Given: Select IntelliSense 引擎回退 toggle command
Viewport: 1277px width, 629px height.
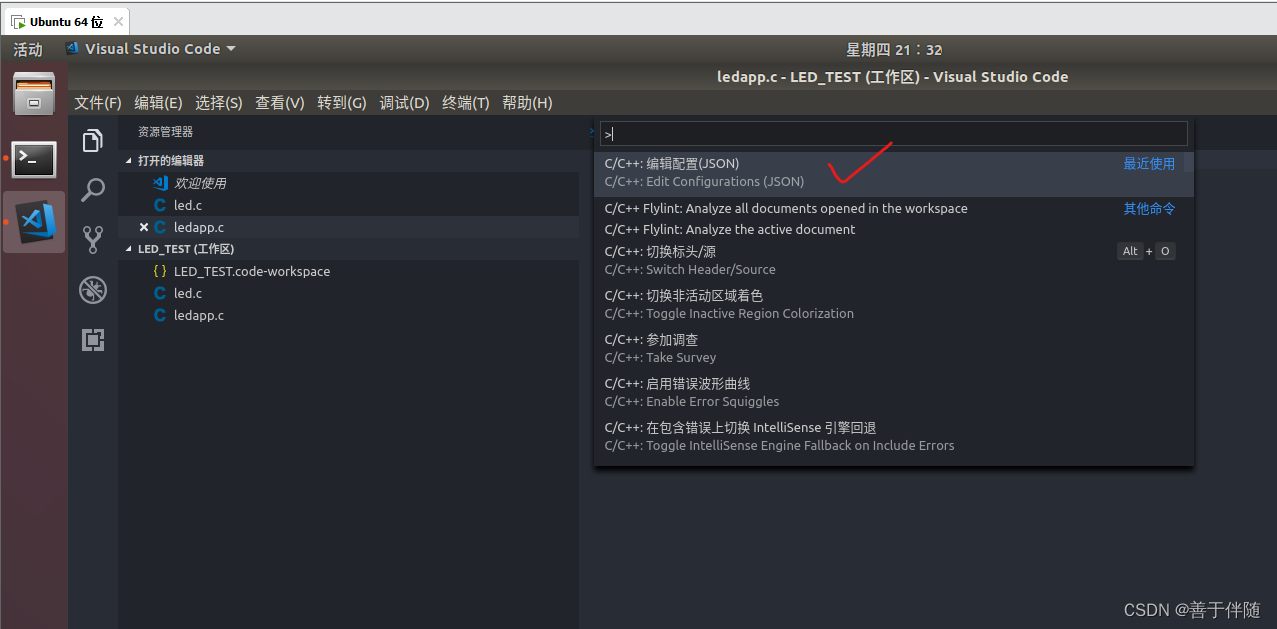Looking at the screenshot, I should point(894,436).
